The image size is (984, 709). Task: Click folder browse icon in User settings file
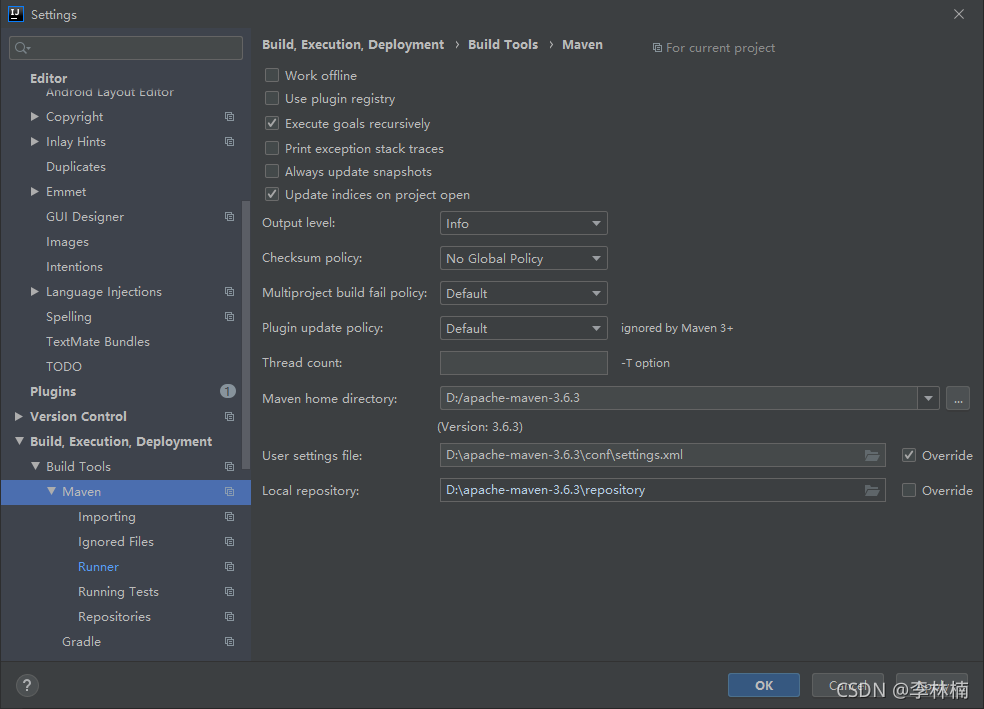[x=872, y=456]
